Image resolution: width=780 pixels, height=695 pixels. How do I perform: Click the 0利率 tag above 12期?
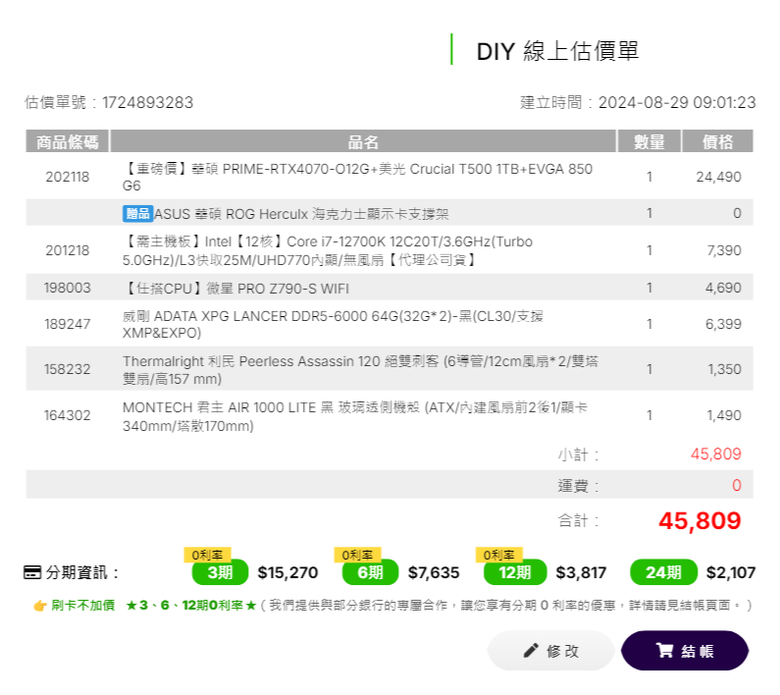click(x=499, y=555)
